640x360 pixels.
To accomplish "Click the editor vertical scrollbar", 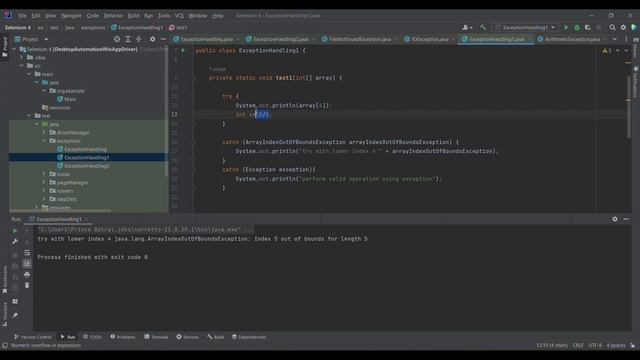I will pos(629,107).
